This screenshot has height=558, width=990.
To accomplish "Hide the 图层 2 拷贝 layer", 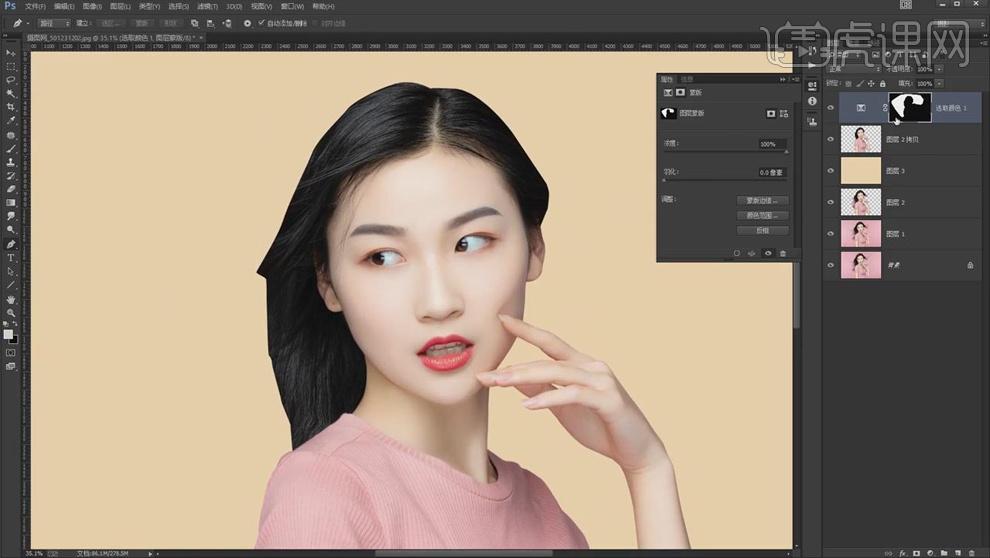I will click(830, 140).
